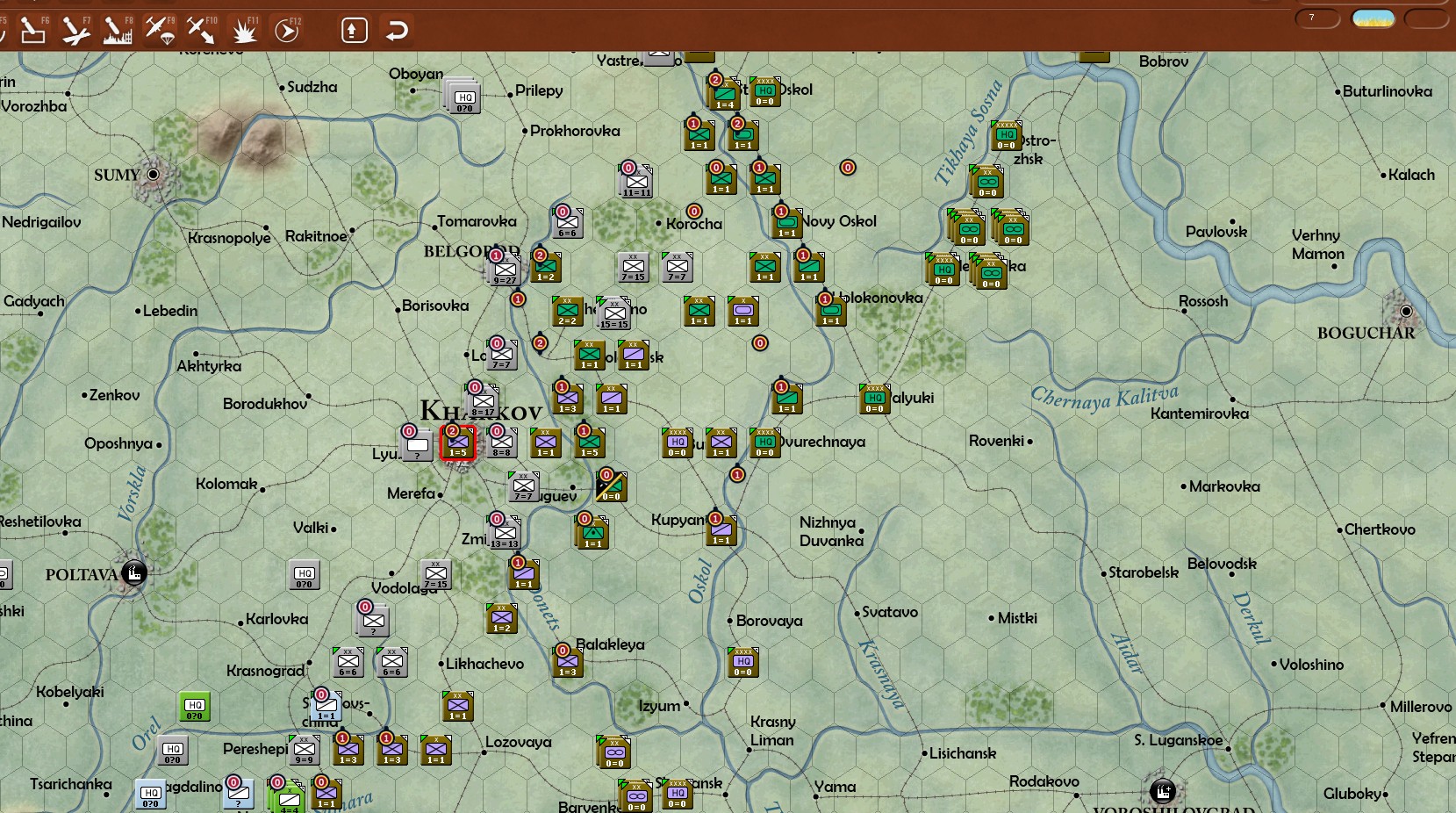
Task: Switch to F9 air transport paradrop mode
Action: 160,31
